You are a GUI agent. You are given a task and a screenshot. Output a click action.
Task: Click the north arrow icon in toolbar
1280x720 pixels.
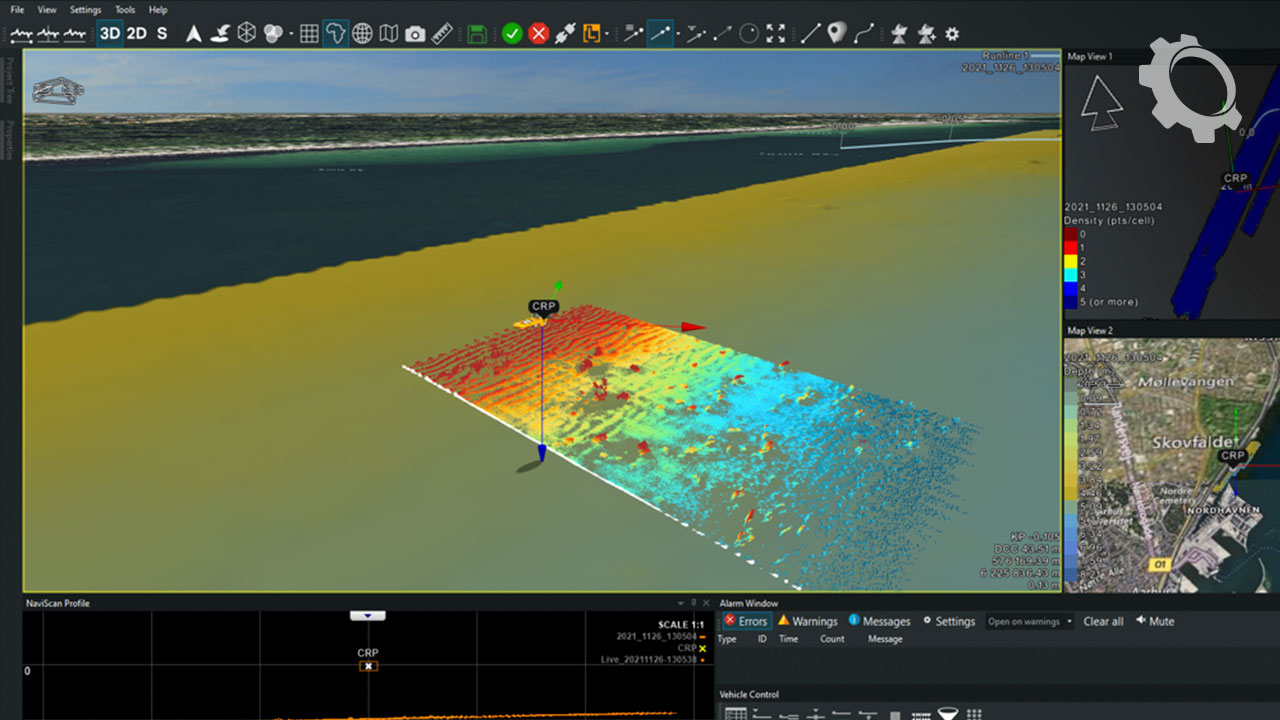point(194,34)
